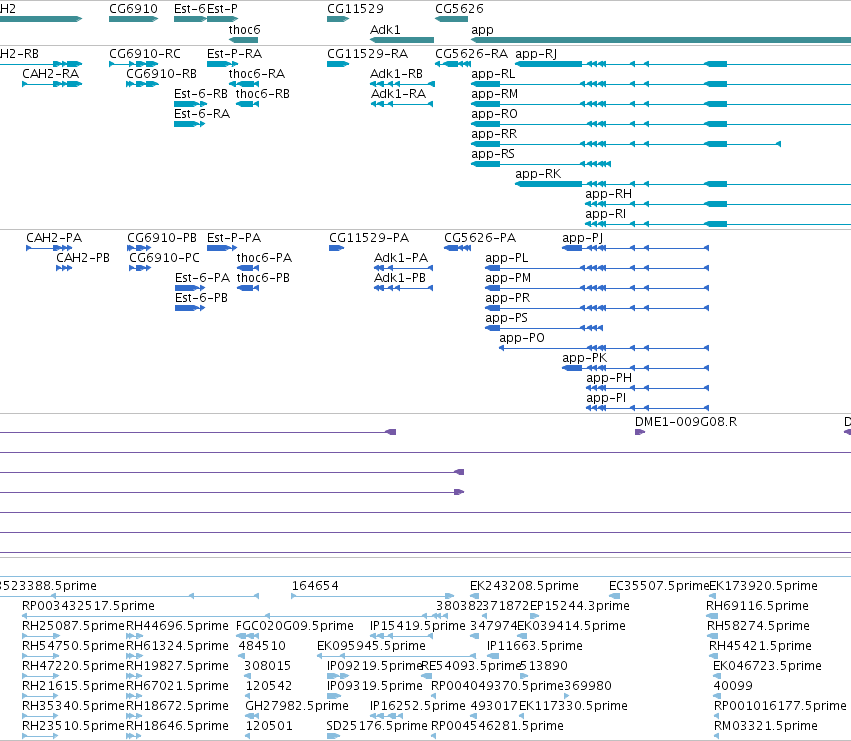Click the CG5626-RA transcript label

coord(472,54)
